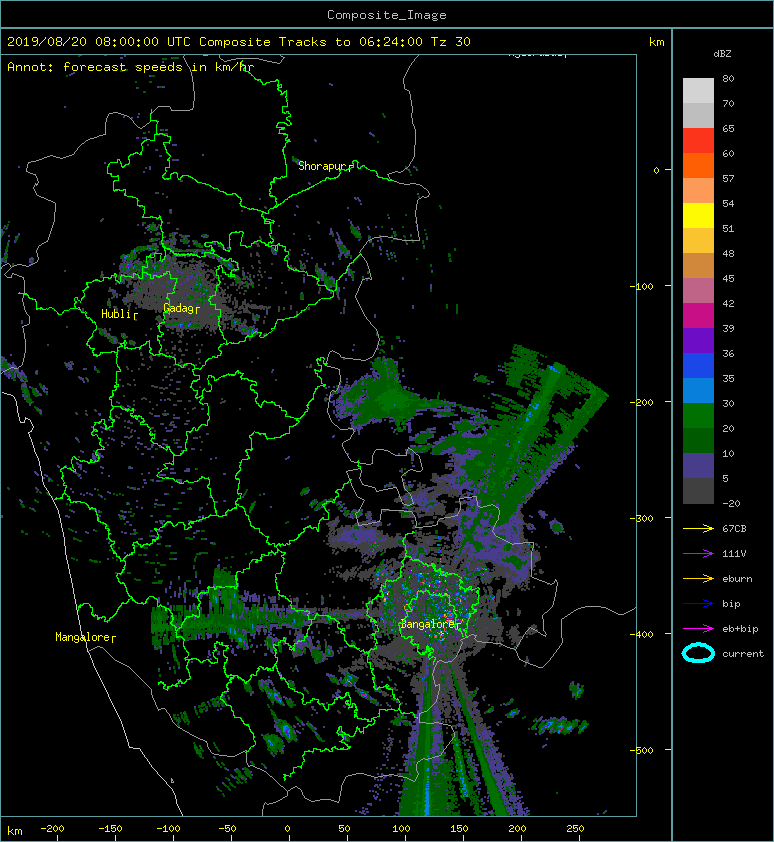Click the cyan current ellipse legend icon
The width and height of the screenshot is (774, 842).
pyautogui.click(x=698, y=653)
